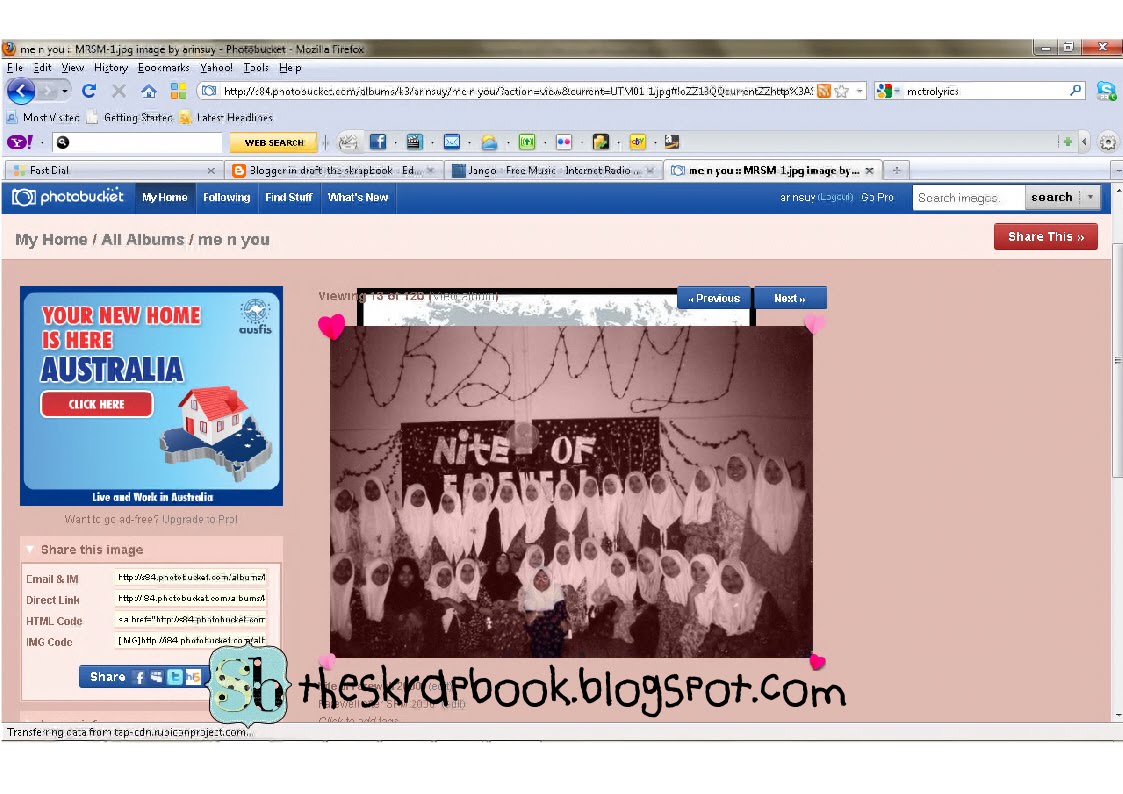Click the pencil icon on Yahoo toolbar
The height and width of the screenshot is (794, 1123).
(x=348, y=142)
